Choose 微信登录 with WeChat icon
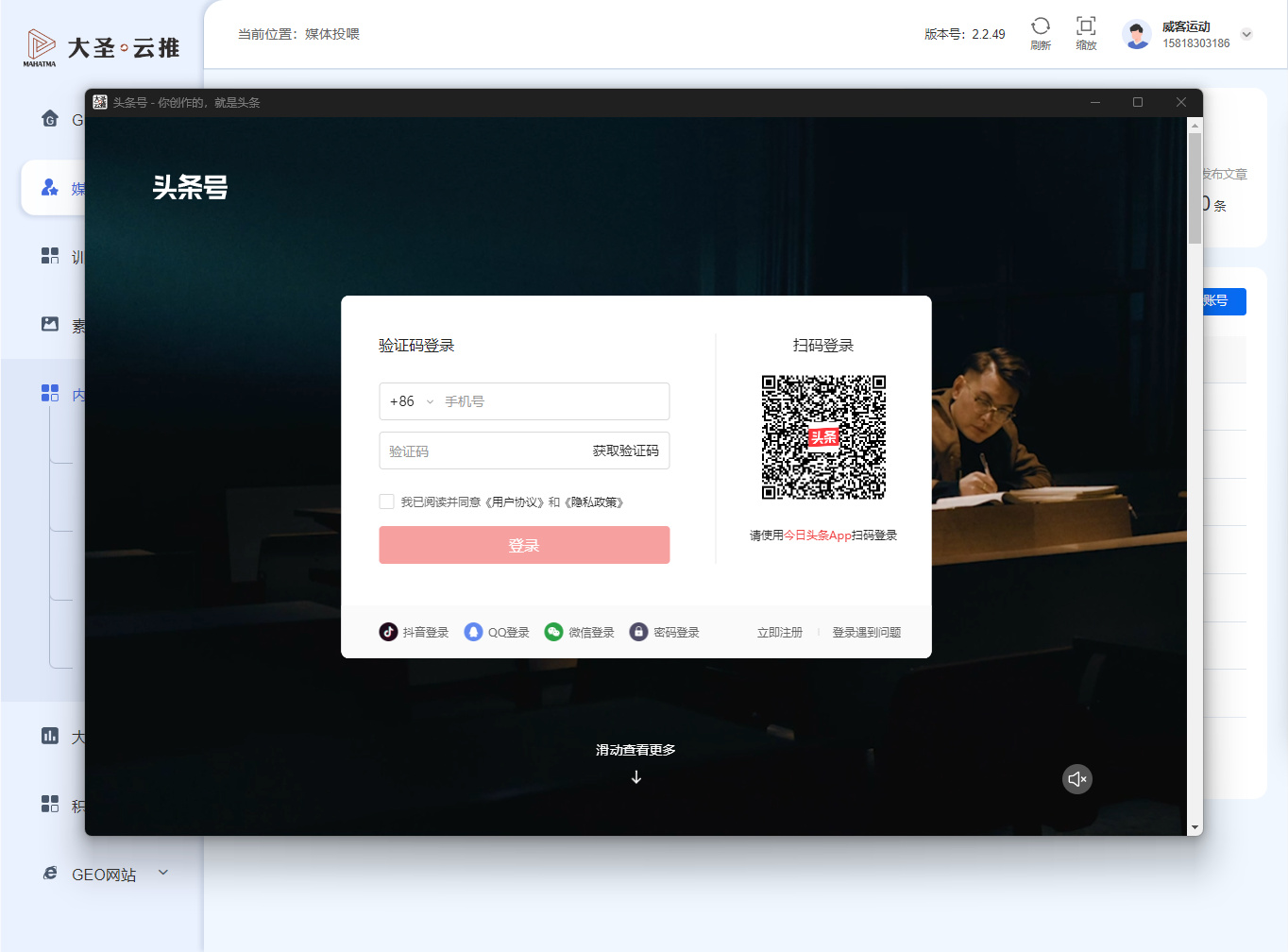Screen dimensions: 1288x952 [x=579, y=632]
